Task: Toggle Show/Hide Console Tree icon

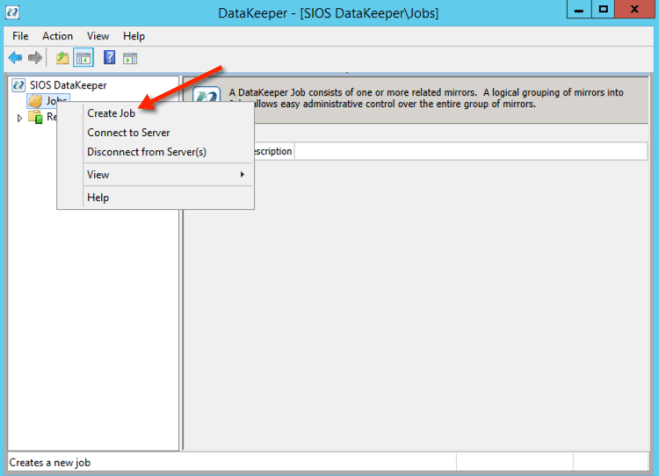Action: (x=84, y=58)
